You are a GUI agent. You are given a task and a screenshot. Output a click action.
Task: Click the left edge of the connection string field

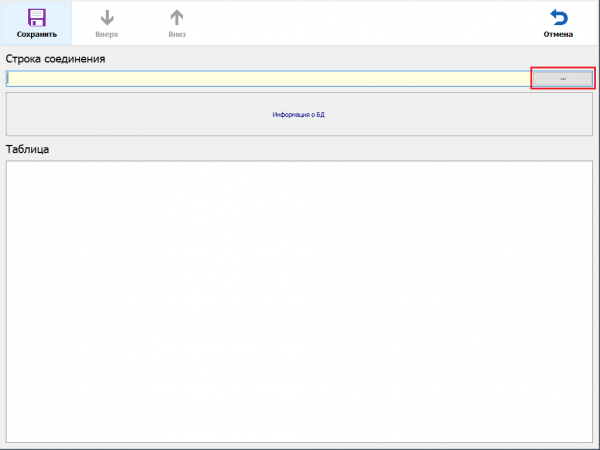point(14,79)
